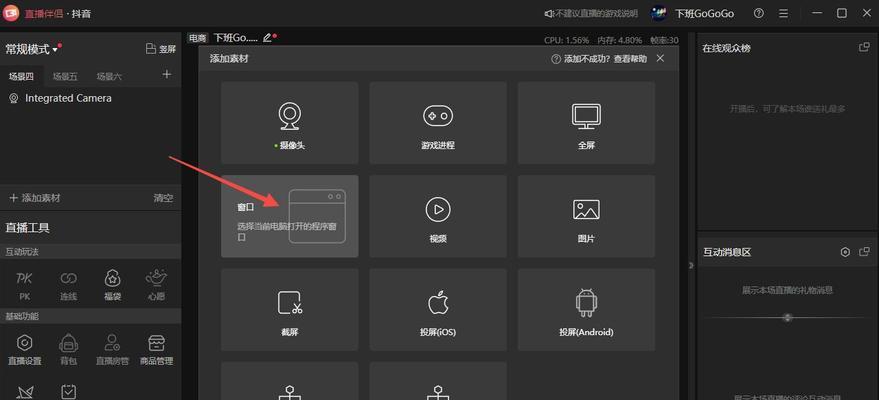Open the 福袋 lucky bag tool
Image resolution: width=879 pixels, height=400 pixels.
pos(112,285)
